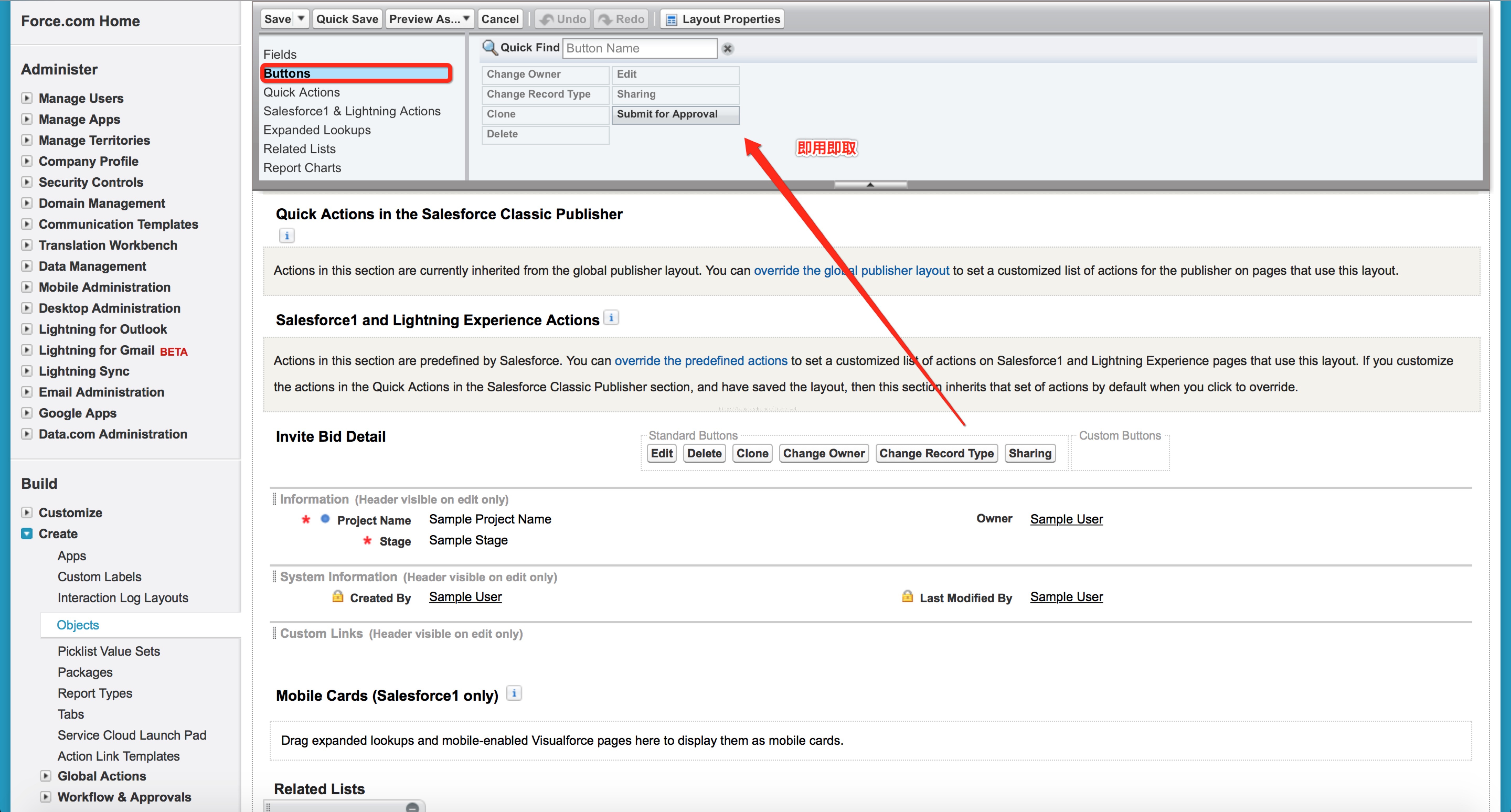
Task: Open the Preview As dropdown
Action: coord(430,19)
